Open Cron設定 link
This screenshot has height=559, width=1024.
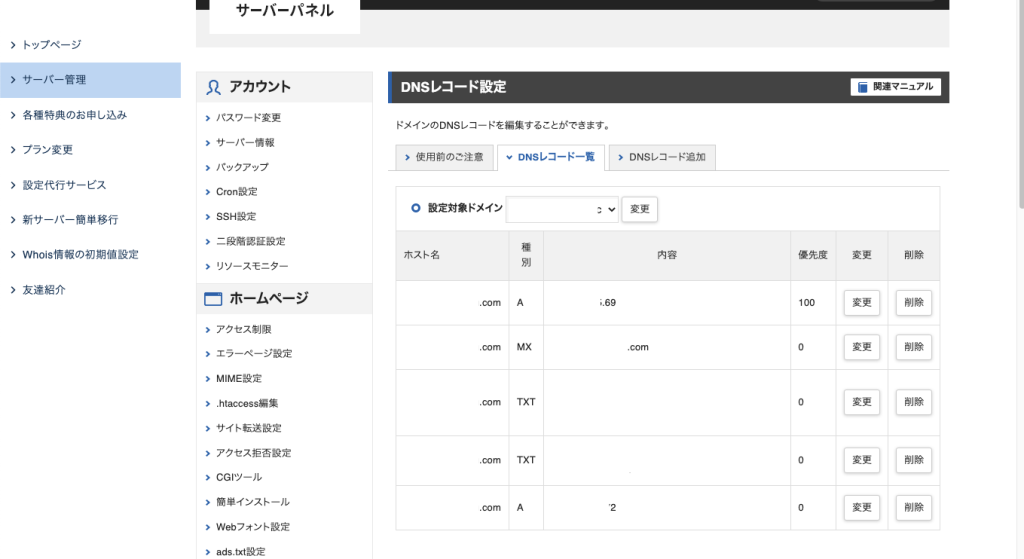point(236,192)
